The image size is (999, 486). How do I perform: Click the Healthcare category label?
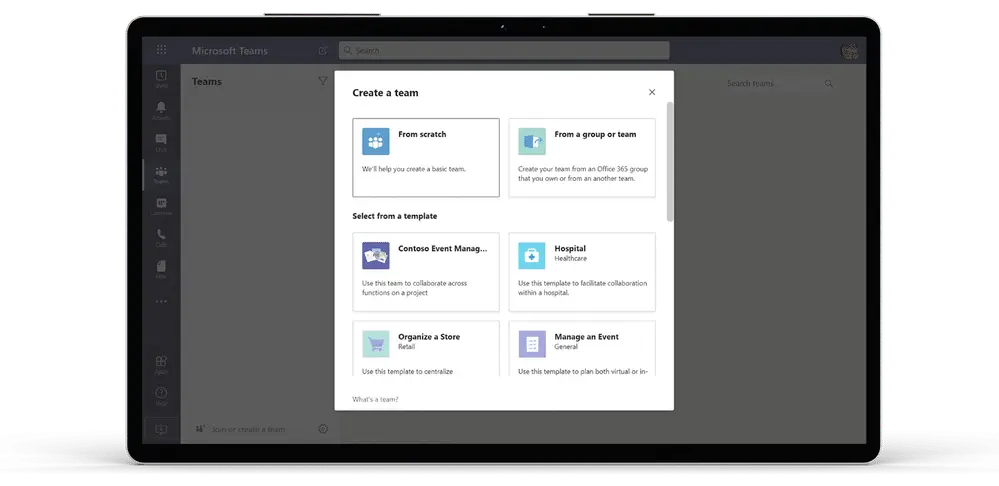click(x=571, y=259)
